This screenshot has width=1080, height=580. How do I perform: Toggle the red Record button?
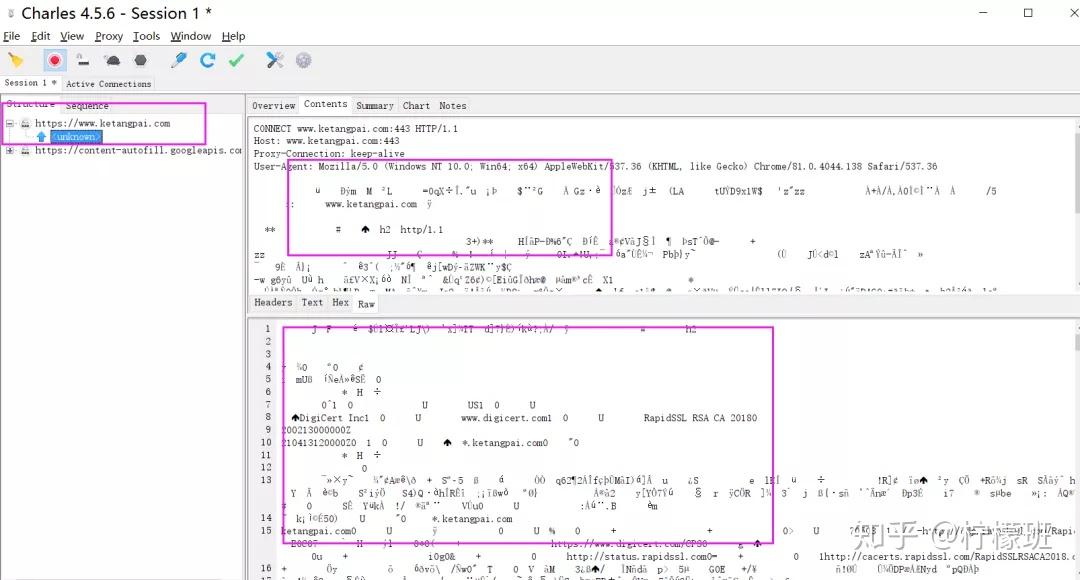click(x=54, y=61)
